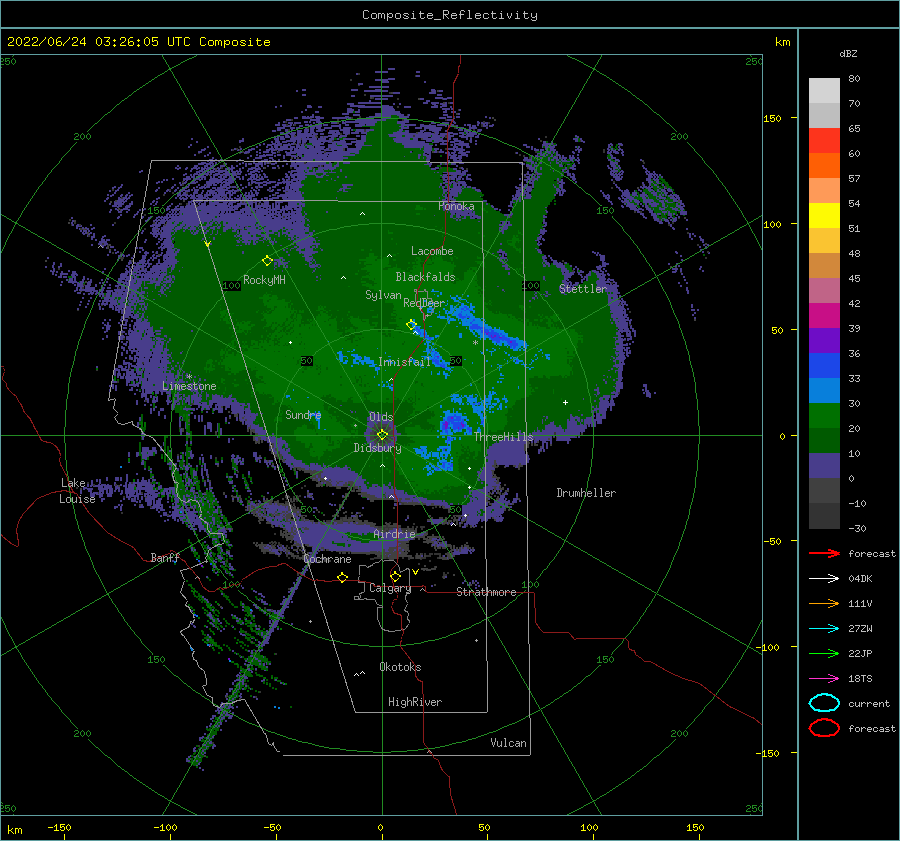Screen dimensions: 900x841
Task: Click the 'RedDeer' map label
Action: click(424, 303)
